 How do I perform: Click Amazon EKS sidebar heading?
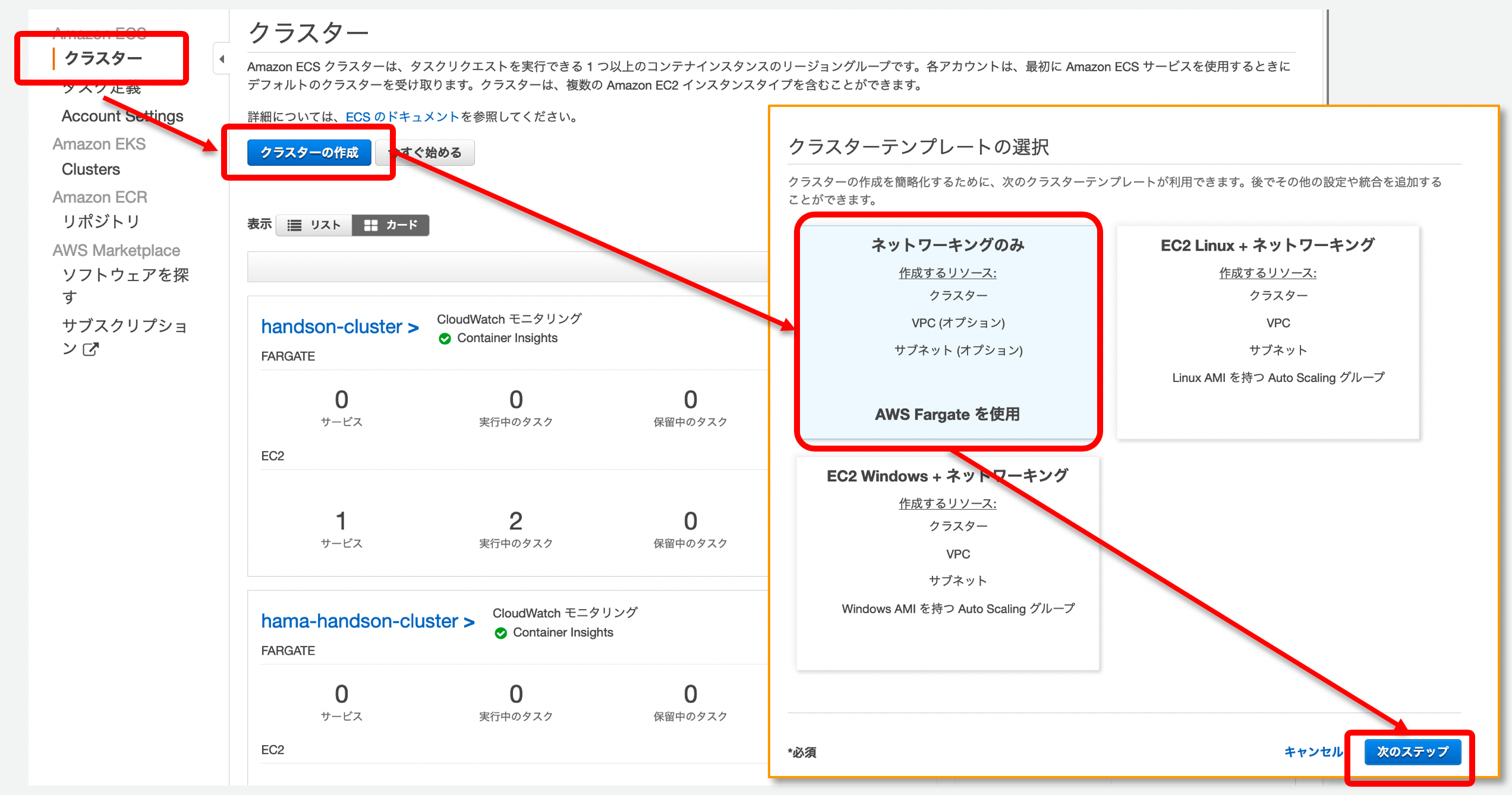(99, 144)
